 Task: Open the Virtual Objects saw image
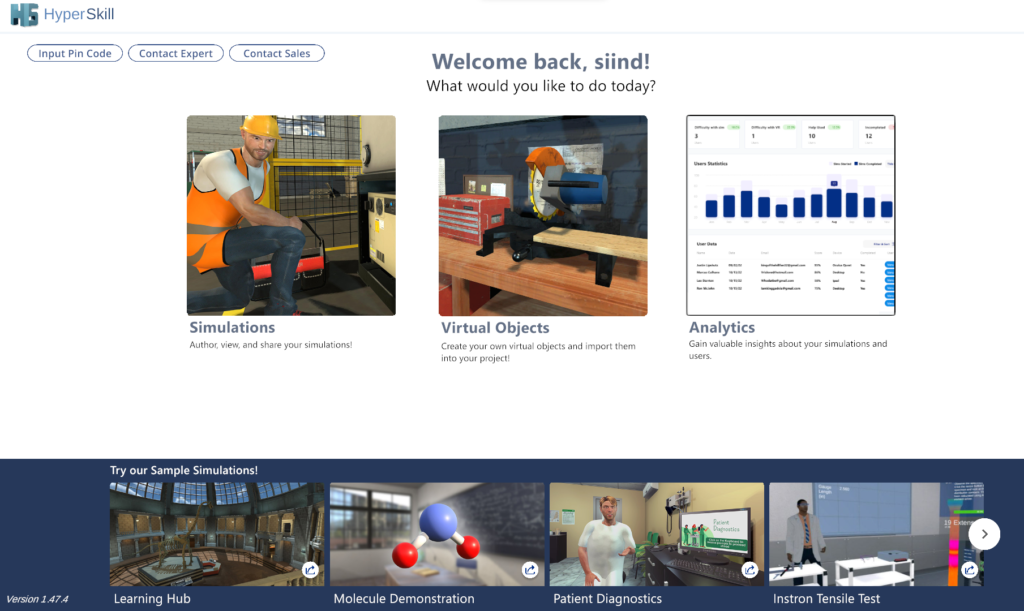pos(543,215)
